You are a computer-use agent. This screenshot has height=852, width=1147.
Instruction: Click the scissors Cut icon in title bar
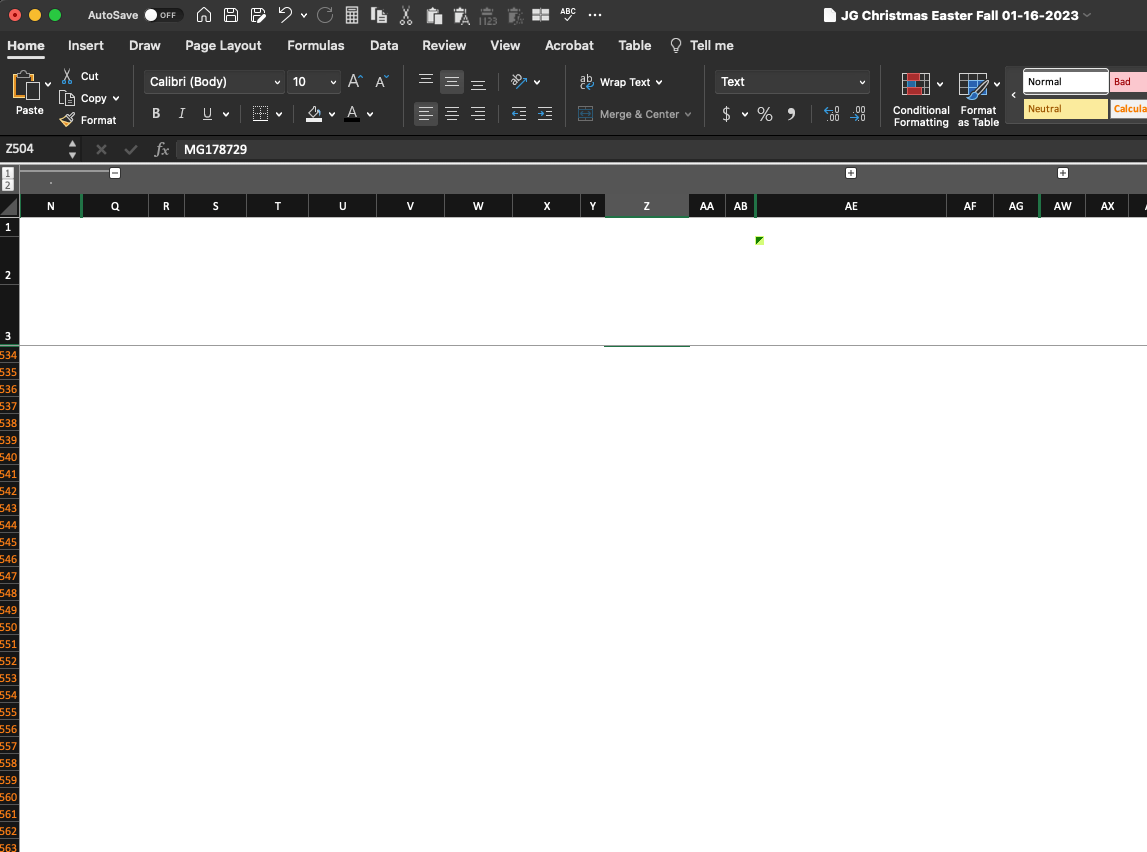[406, 15]
